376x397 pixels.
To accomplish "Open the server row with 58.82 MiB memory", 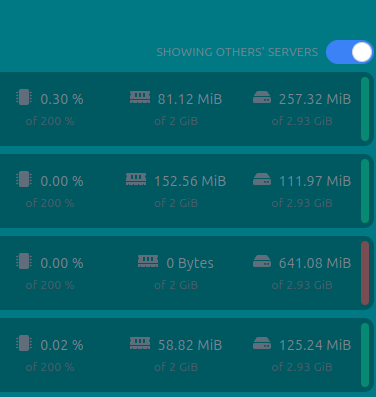I will pos(187,355).
